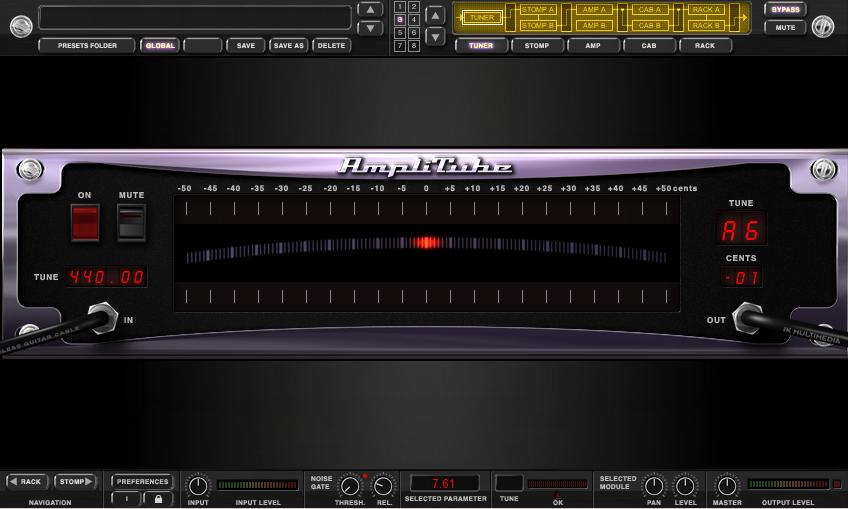Click the noise gate red indicator LED
The width and height of the screenshot is (848, 509).
pos(365,476)
